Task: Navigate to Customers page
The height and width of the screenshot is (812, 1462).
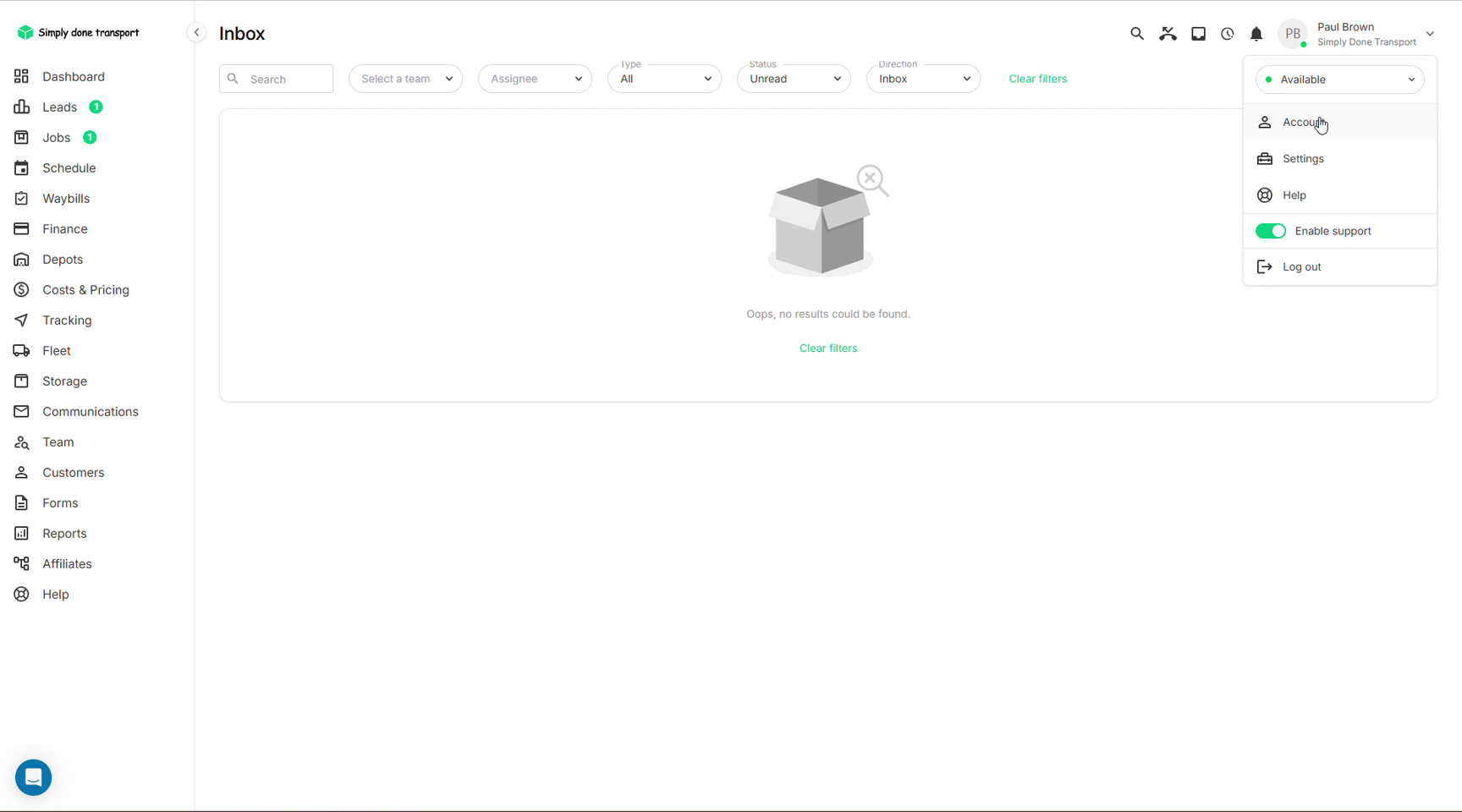Action: (73, 472)
